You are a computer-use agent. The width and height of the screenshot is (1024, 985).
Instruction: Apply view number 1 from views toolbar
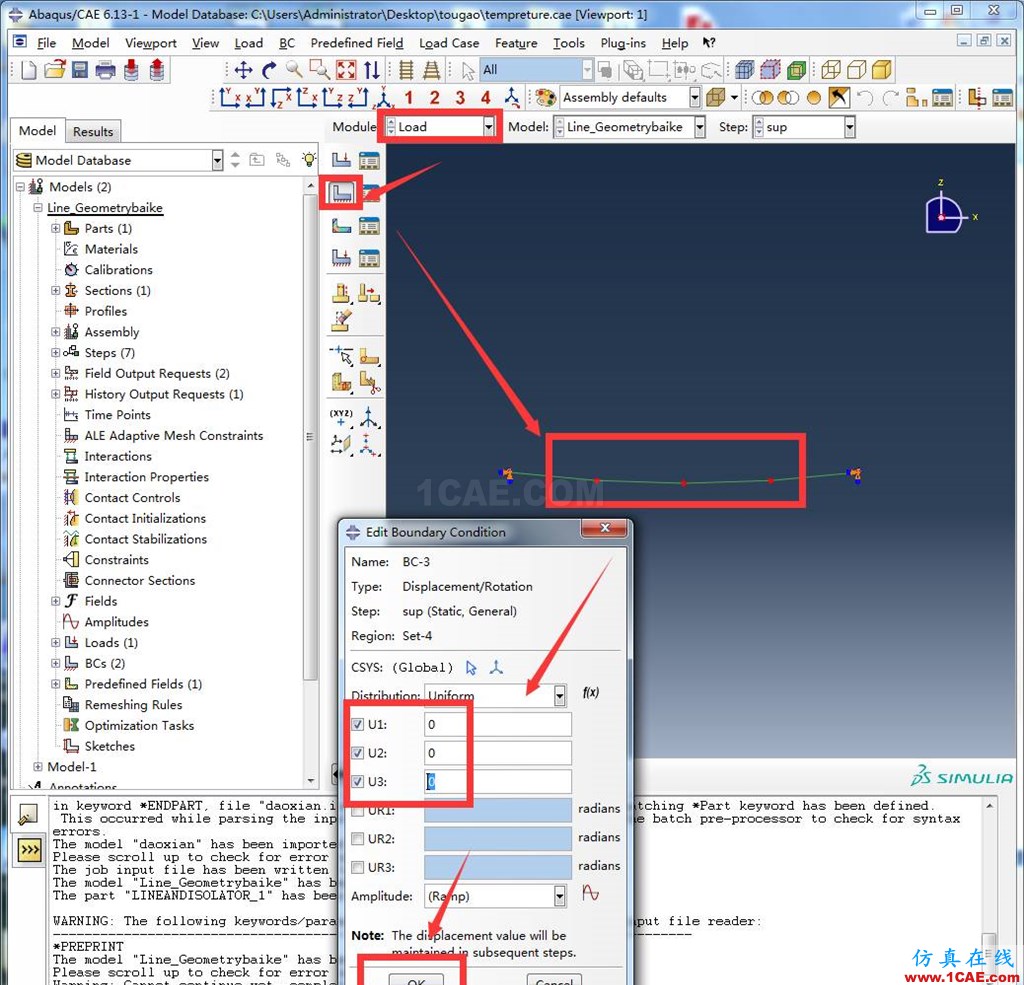409,98
